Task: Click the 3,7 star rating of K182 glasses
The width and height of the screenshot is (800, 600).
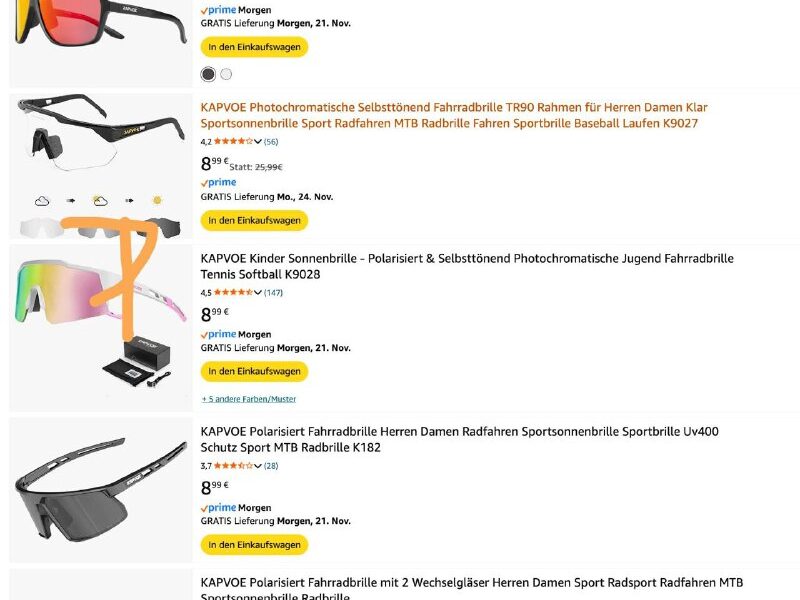Action: pyautogui.click(x=232, y=466)
